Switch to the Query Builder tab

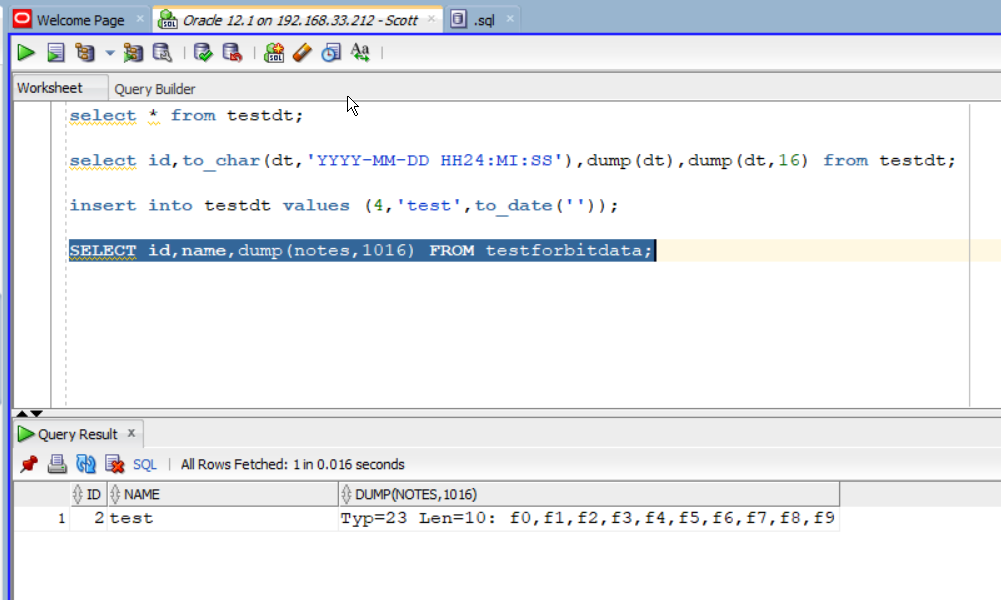[154, 89]
